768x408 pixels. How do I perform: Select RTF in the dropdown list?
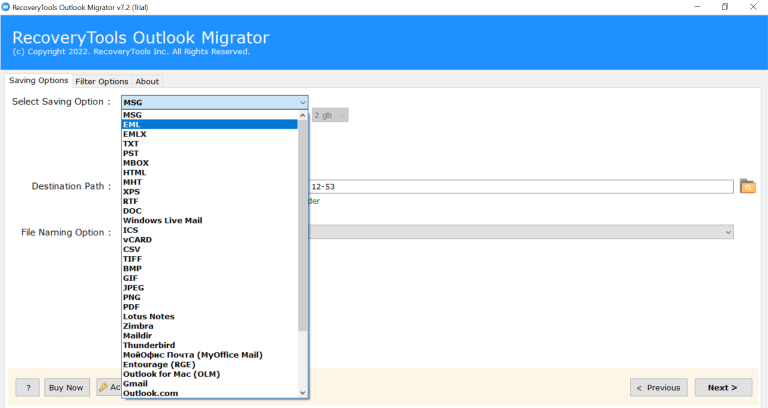210,201
